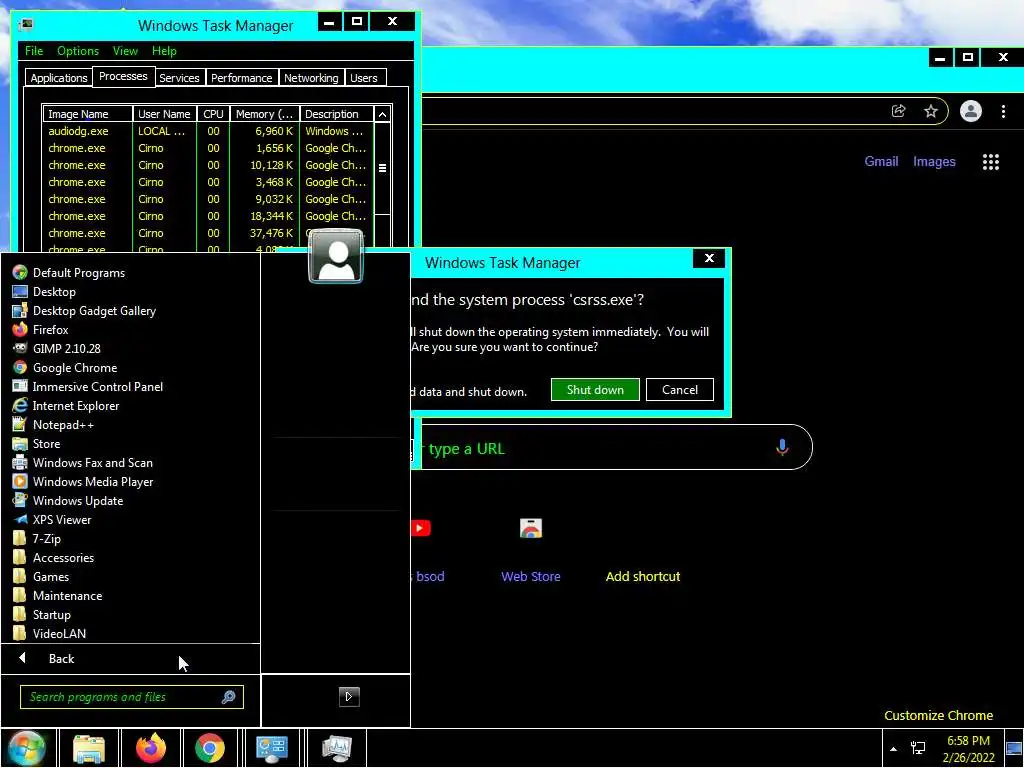This screenshot has width=1024, height=768.
Task: Open shutdown options arrow in Start menu
Action: (349, 696)
